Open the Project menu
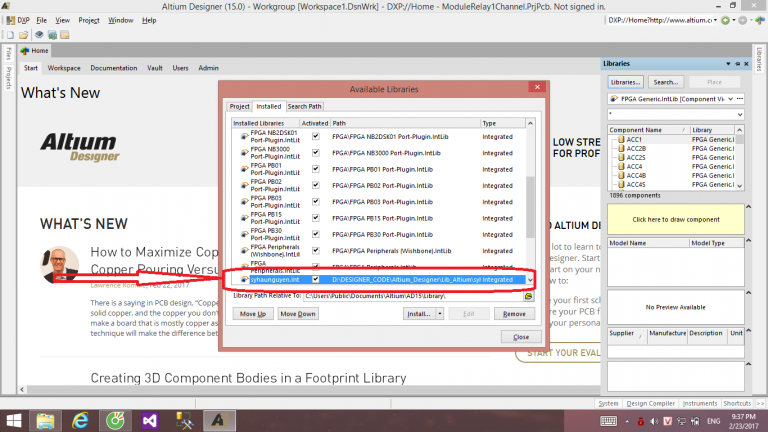768x432 pixels. pos(89,21)
